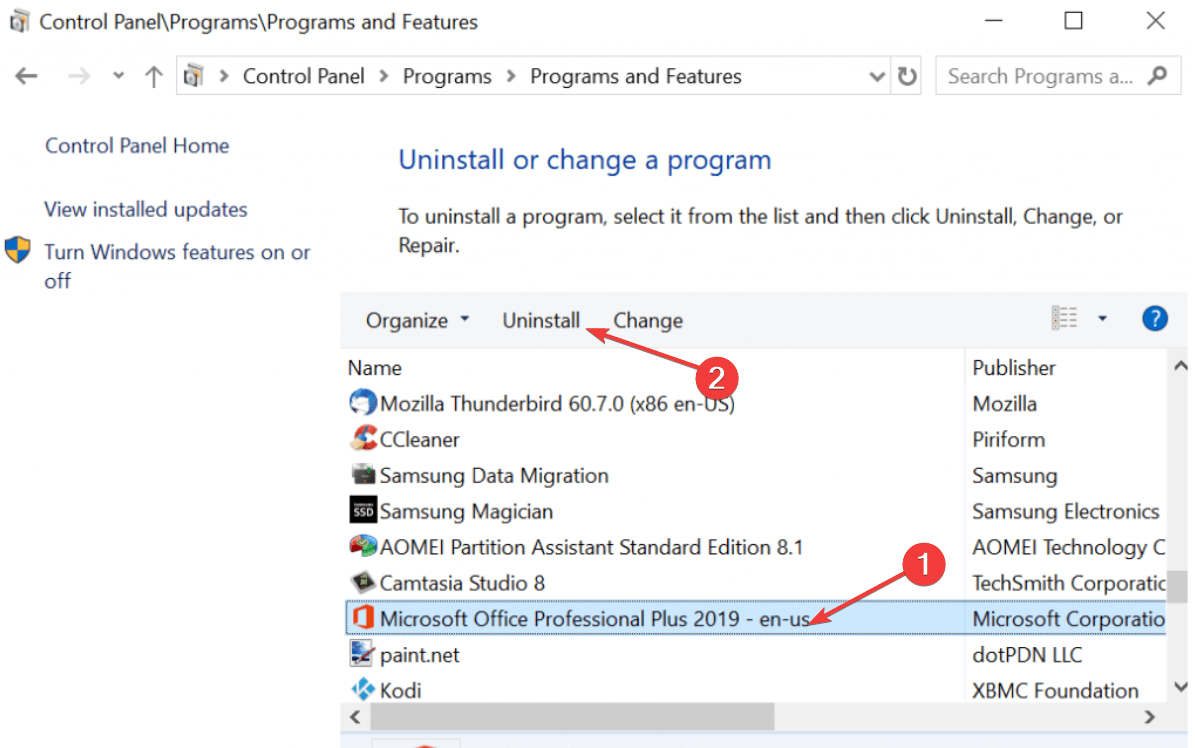Select the Microsoft Office icon
Viewport: 1195px width, 748px height.
click(364, 618)
